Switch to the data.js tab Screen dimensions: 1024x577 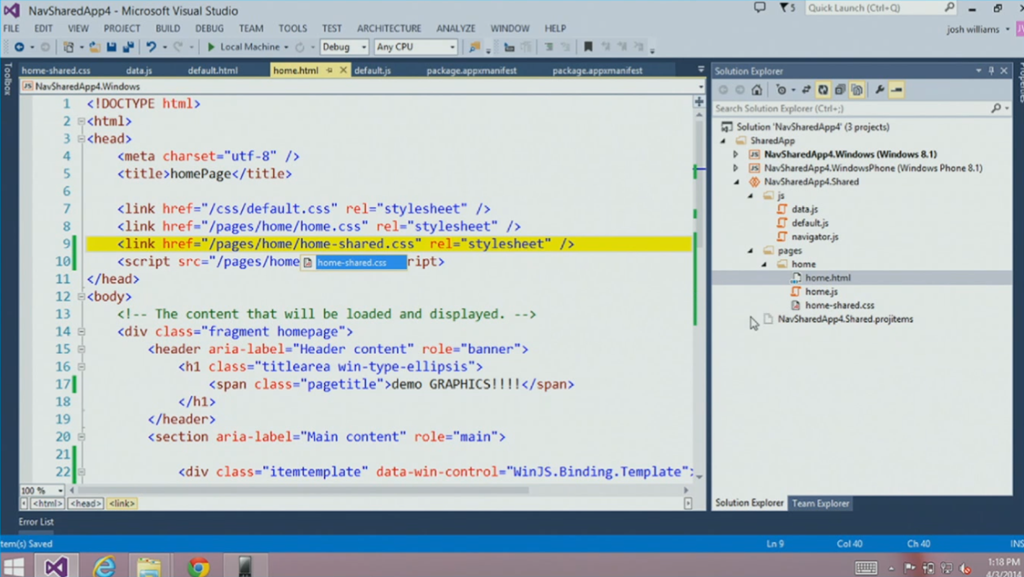(x=139, y=70)
